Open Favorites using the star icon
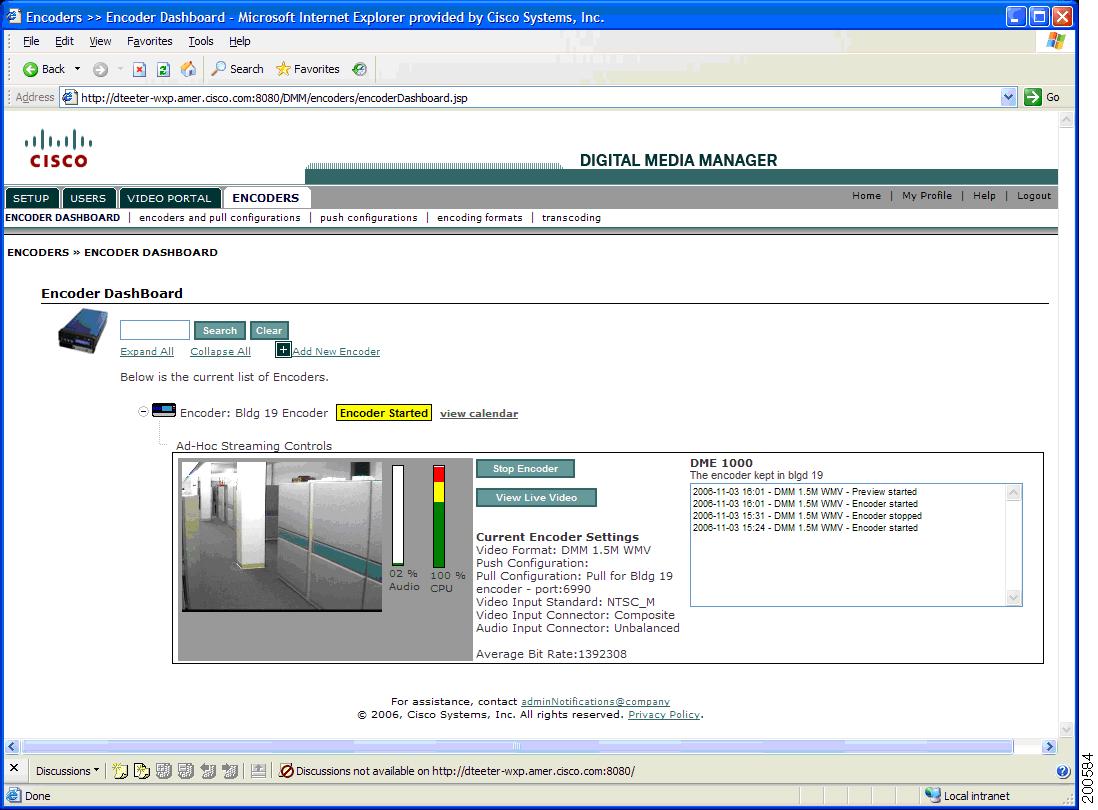The height and width of the screenshot is (810, 1098). pos(284,69)
